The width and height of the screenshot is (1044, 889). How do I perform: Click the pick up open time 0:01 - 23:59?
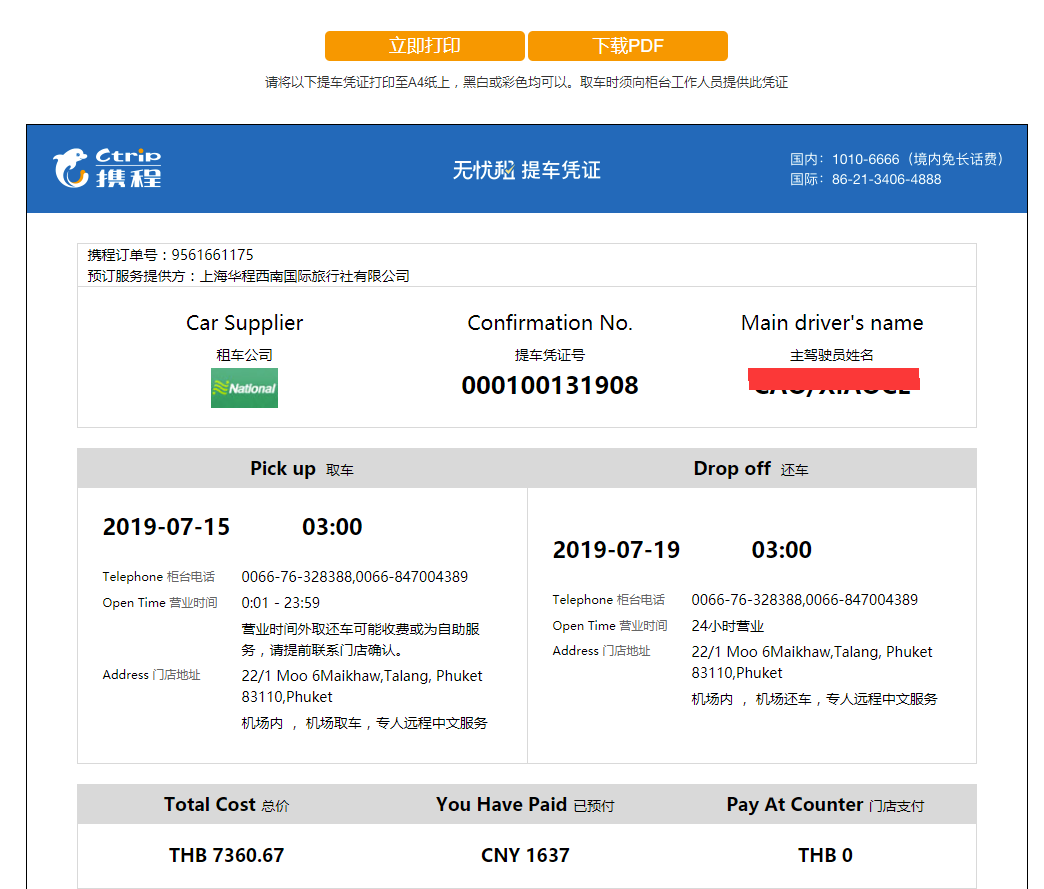tap(280, 603)
